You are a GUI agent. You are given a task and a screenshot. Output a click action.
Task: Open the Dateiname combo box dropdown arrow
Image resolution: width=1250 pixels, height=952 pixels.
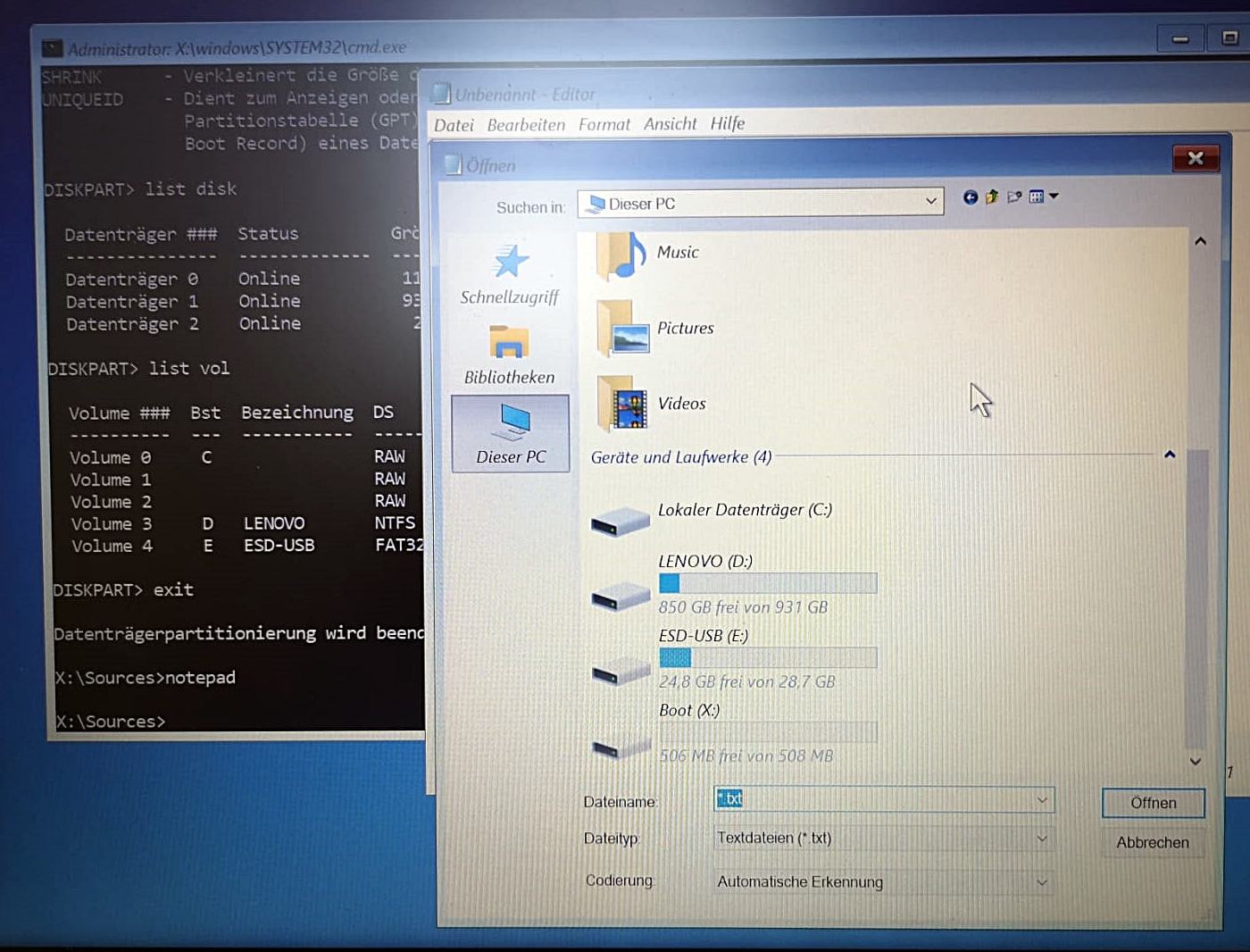(1042, 800)
